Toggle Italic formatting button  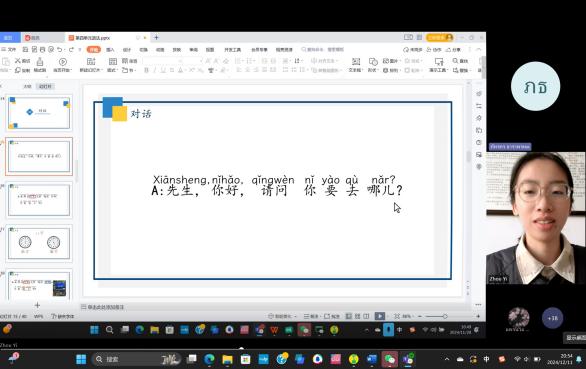(x=155, y=70)
